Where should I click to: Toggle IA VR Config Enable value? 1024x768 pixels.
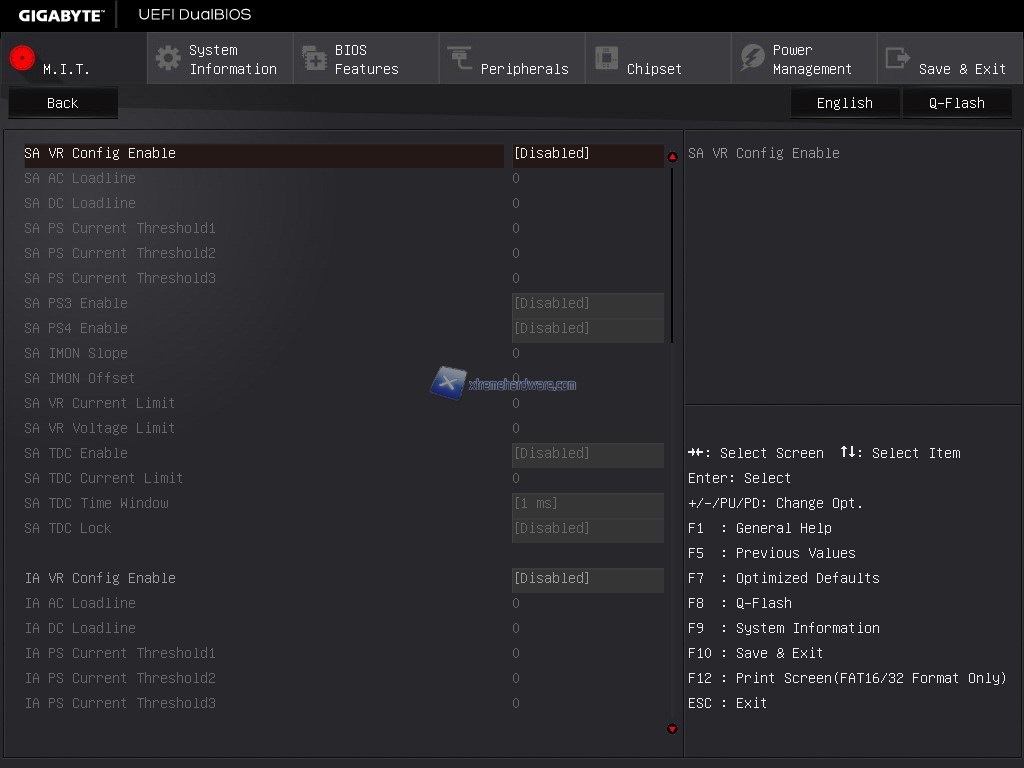click(587, 579)
